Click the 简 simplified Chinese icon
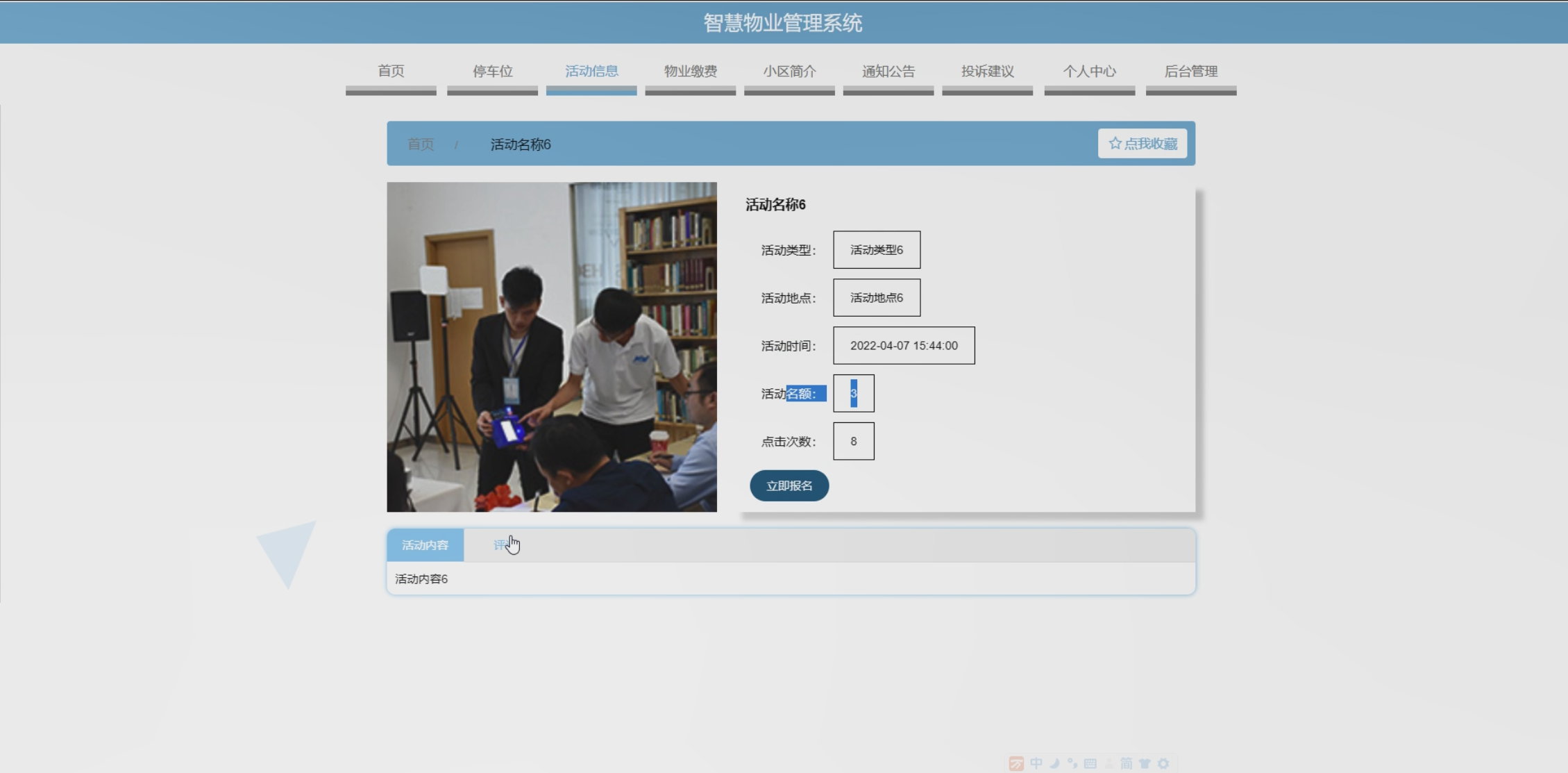Screen dimensions: 1568x773 1127,763
